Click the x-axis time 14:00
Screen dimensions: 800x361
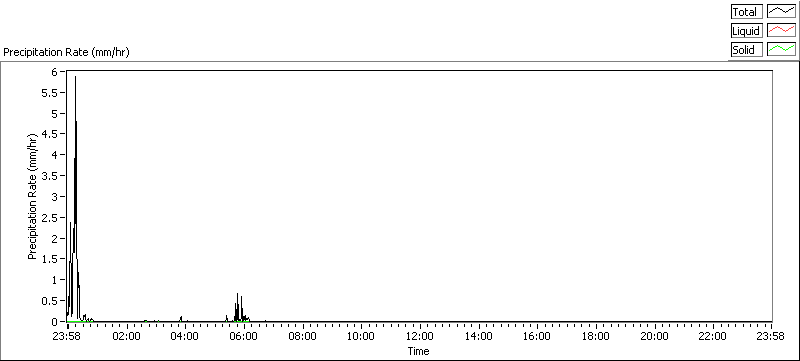[479, 336]
